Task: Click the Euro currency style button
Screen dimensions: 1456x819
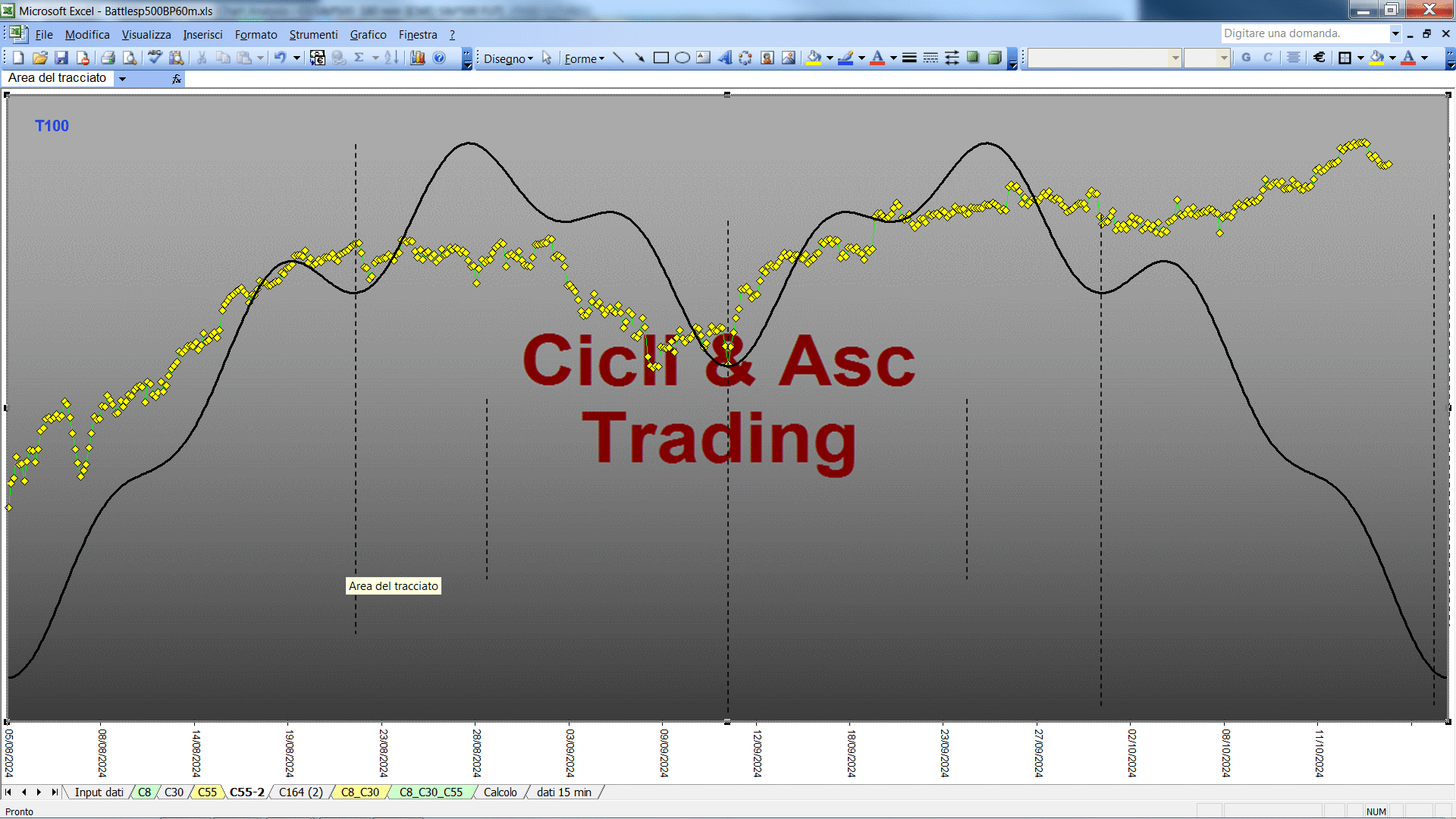Action: point(1319,58)
